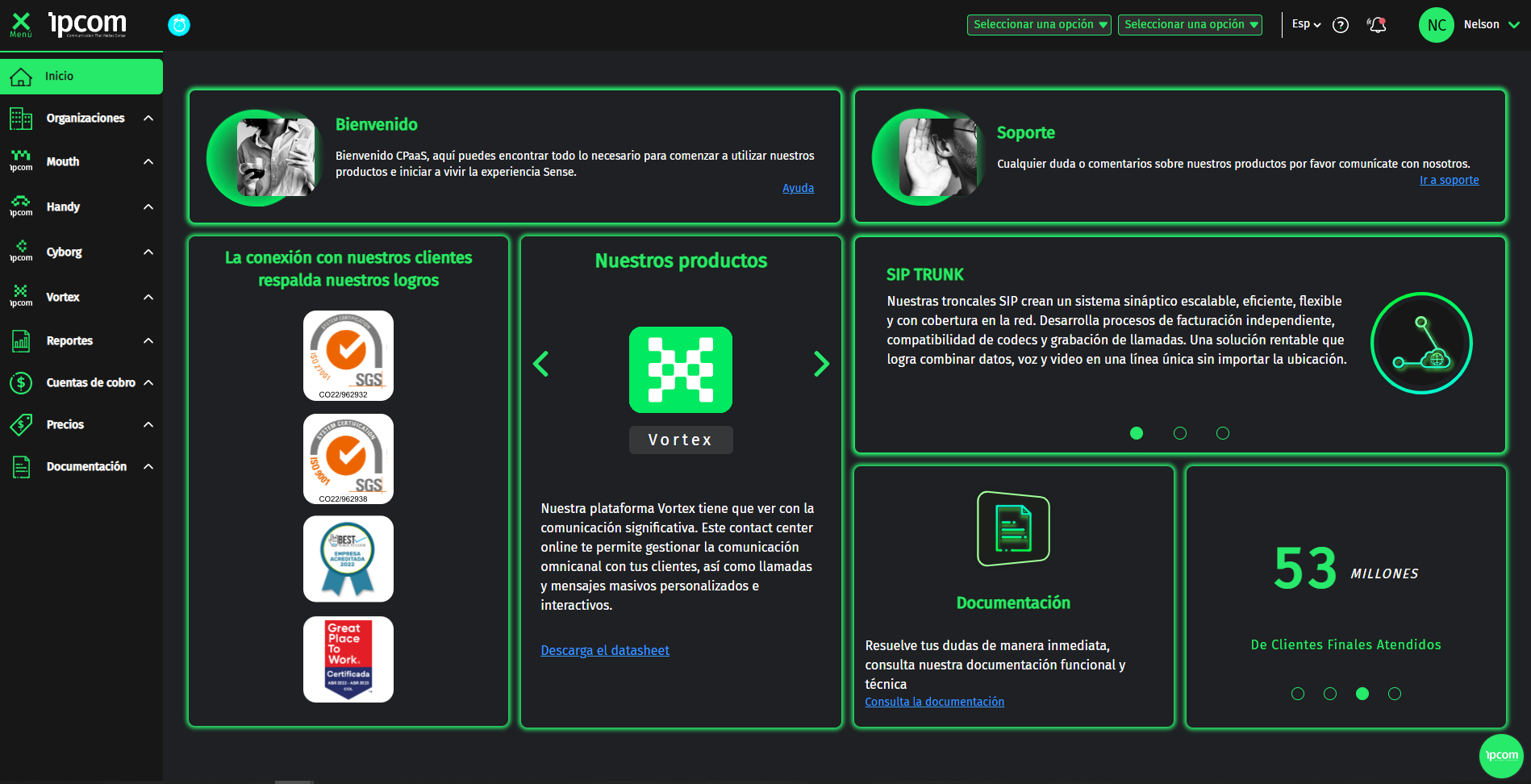Expand the Cuentas de cobro chevron
1531x784 pixels.
[148, 383]
